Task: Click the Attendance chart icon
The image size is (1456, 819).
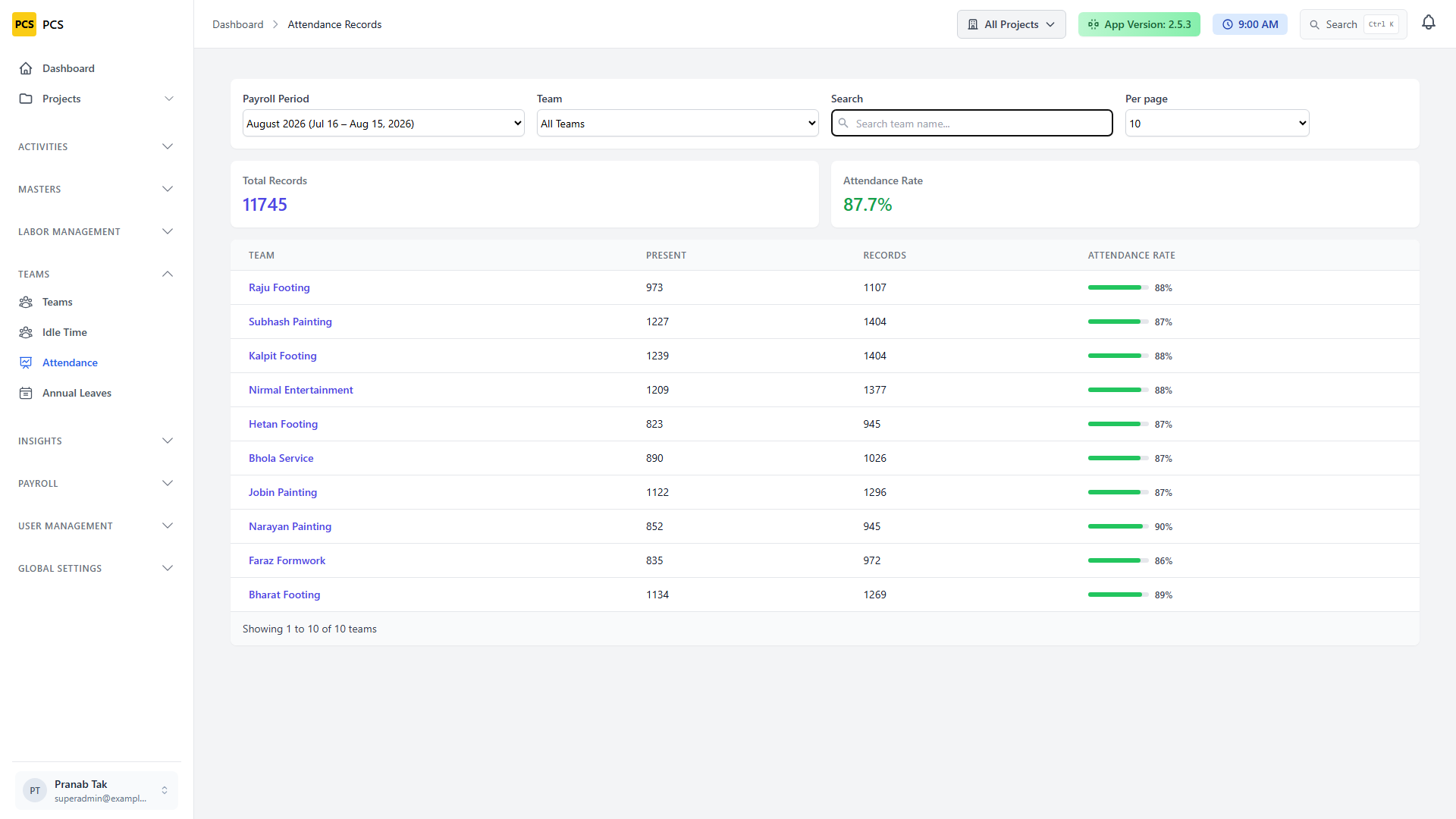Action: coord(26,362)
